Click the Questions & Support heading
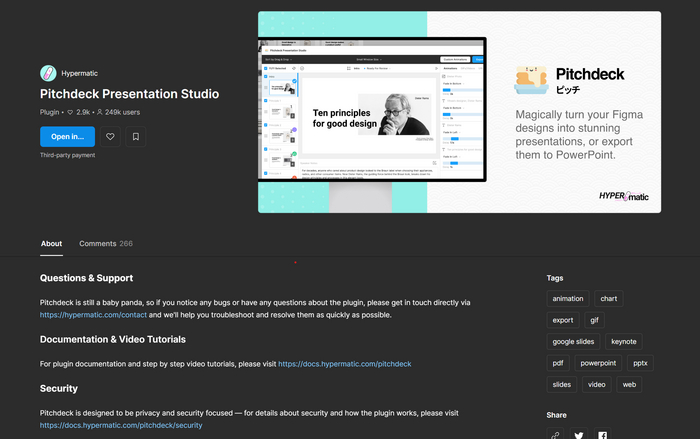The image size is (700, 439). tap(87, 278)
